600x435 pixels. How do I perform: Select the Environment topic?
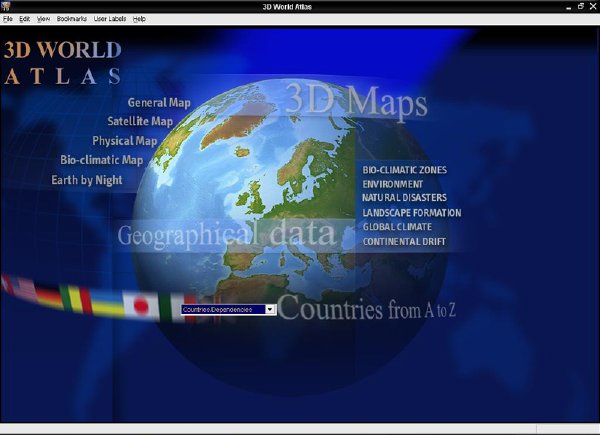[x=393, y=184]
